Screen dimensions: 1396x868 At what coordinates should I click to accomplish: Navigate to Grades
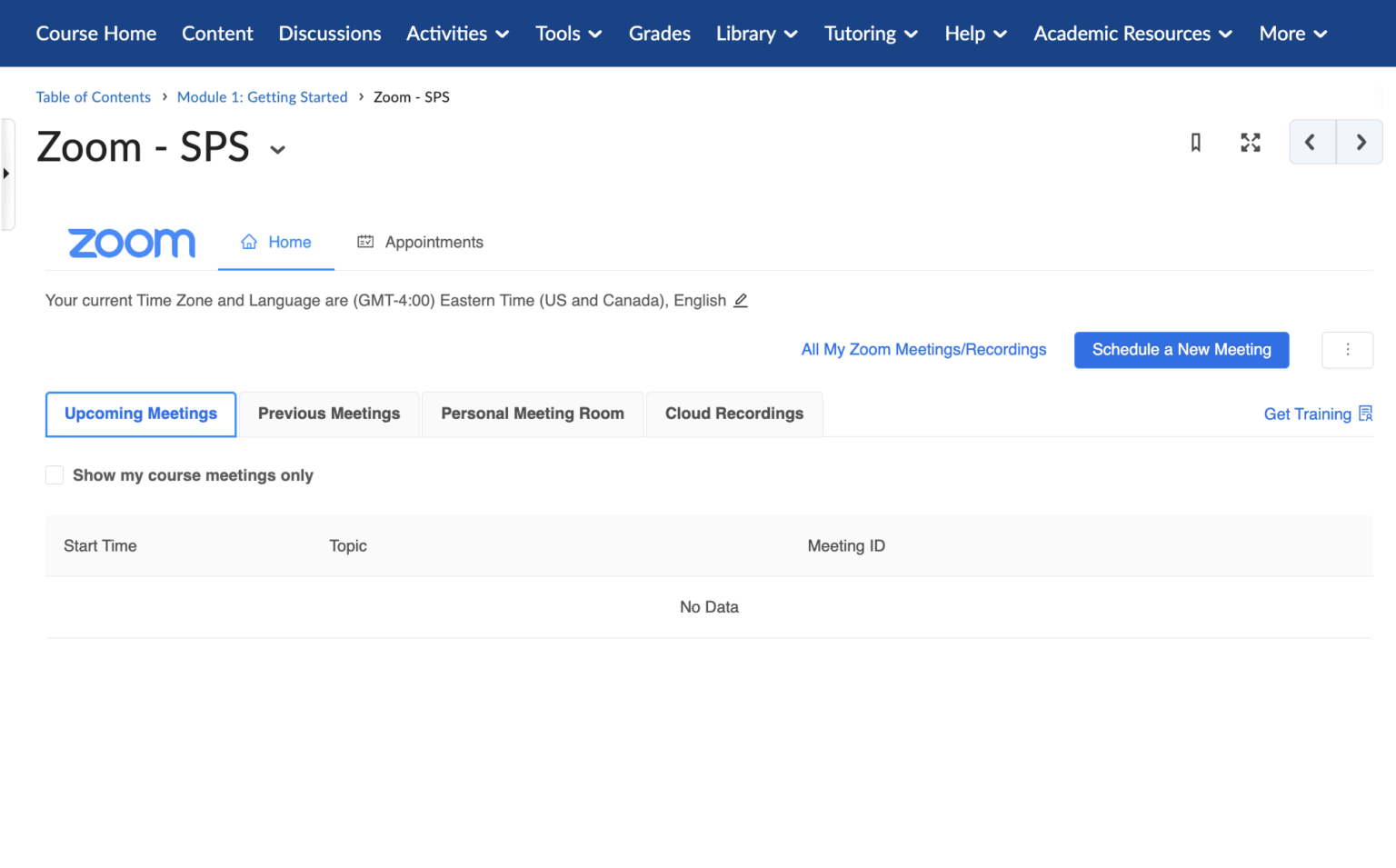[659, 34]
